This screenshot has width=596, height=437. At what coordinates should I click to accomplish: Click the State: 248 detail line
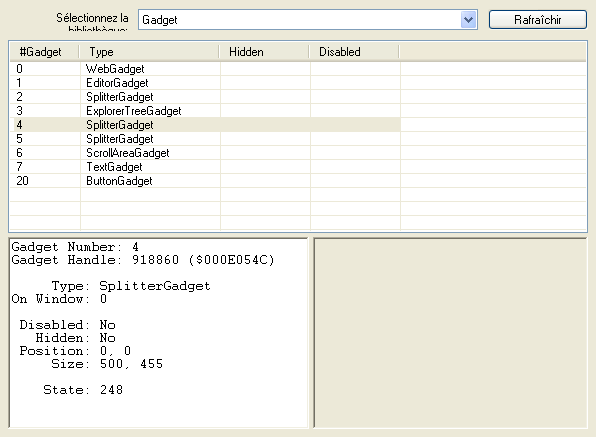(x=83, y=390)
